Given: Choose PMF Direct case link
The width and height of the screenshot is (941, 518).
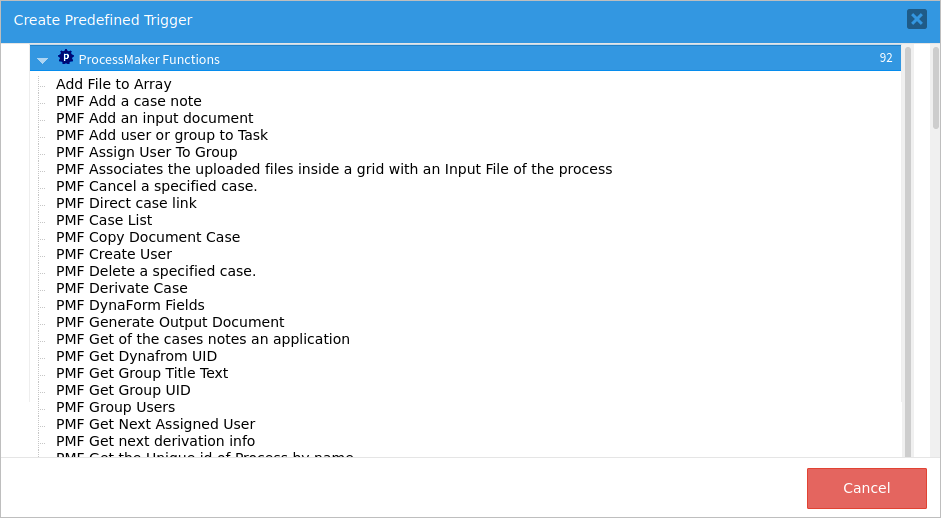Looking at the screenshot, I should click(126, 203).
